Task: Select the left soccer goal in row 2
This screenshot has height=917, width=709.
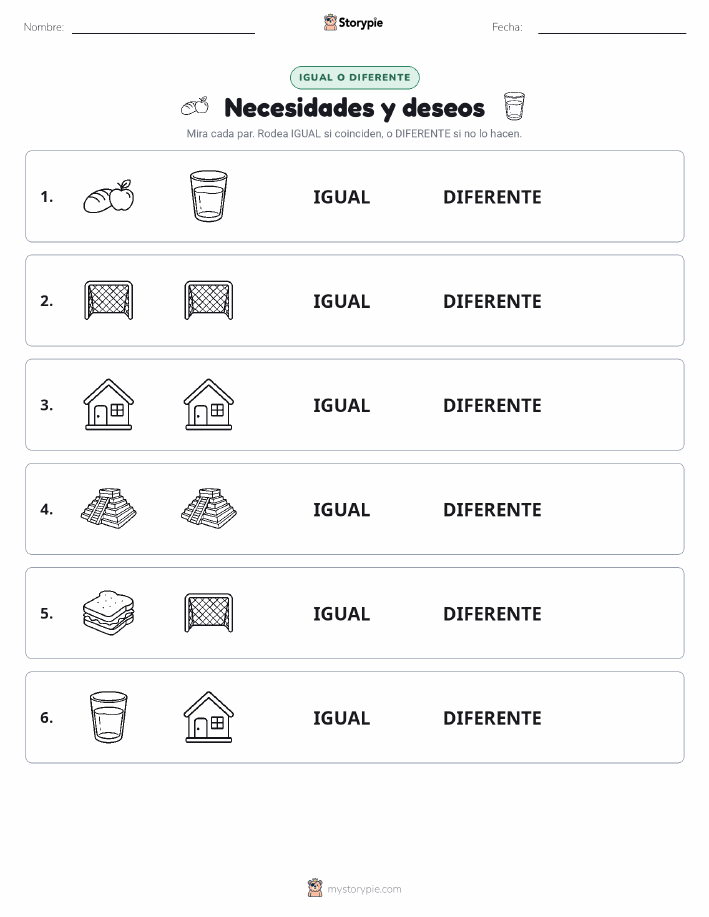Action: pos(109,301)
